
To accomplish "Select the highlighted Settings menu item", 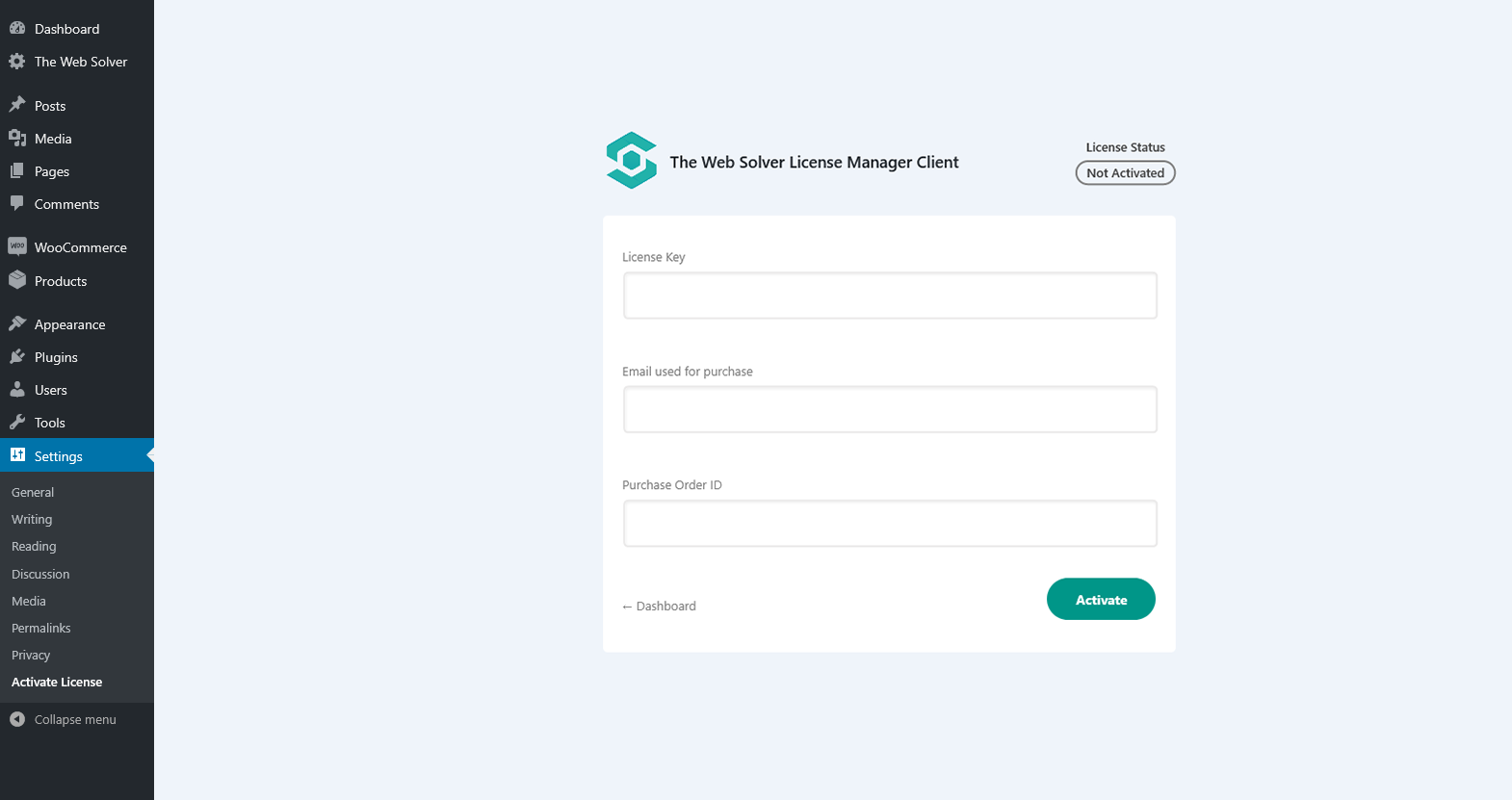I will [77, 455].
